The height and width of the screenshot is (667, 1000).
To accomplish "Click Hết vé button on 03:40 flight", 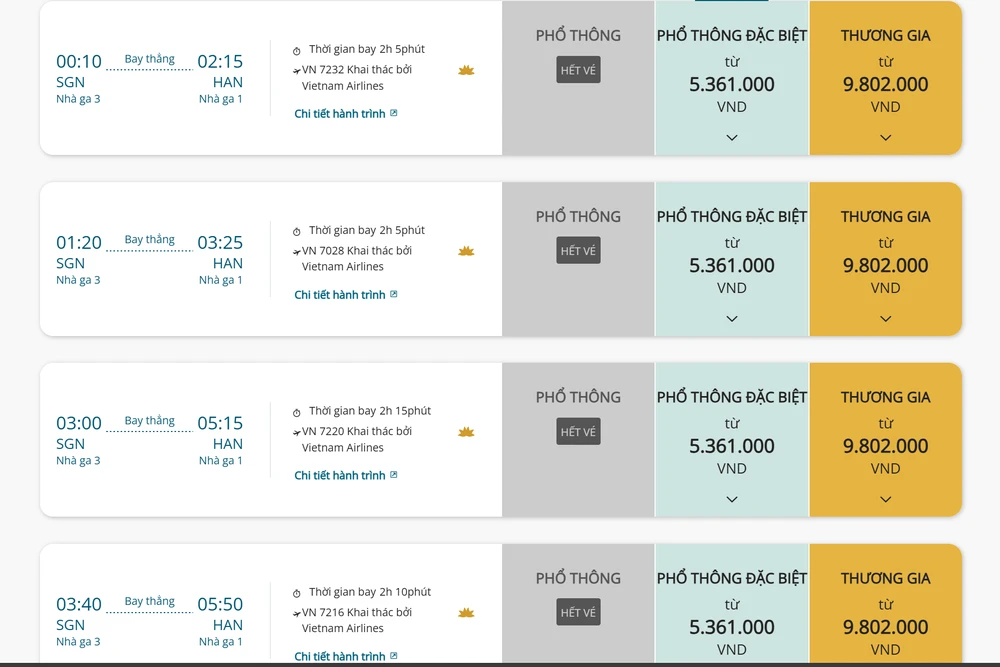I will pyautogui.click(x=578, y=613).
